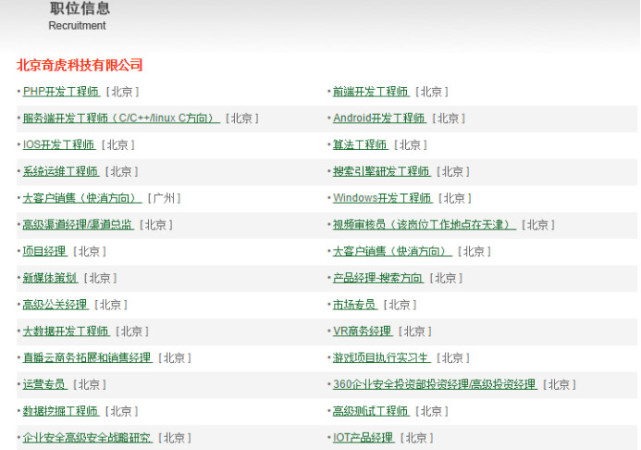Screen dimensions: 641x450
Task: Select the IOT产品经理 position link
Action: pyautogui.click(x=363, y=438)
